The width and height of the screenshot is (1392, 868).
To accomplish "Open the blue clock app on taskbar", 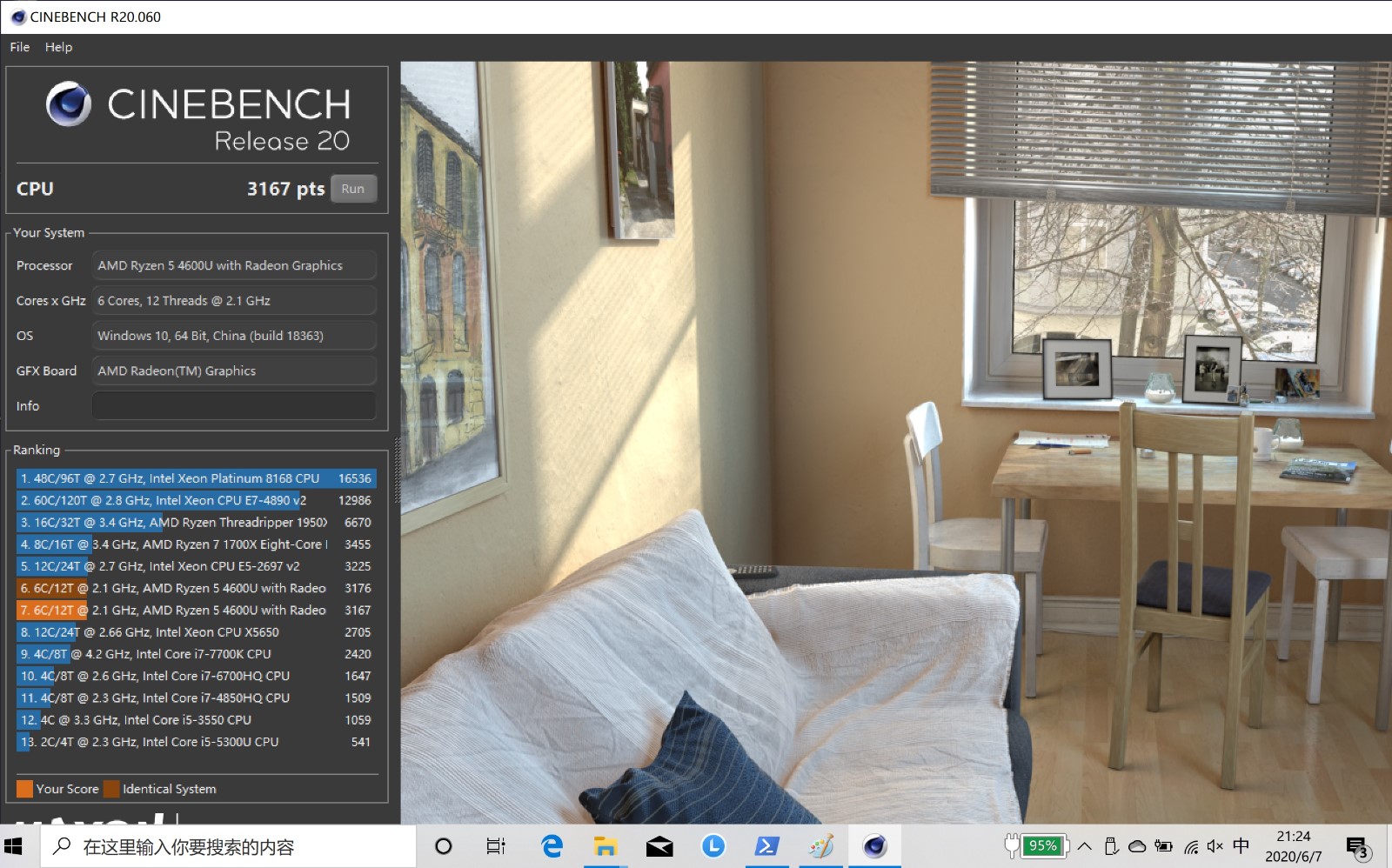I will click(713, 846).
